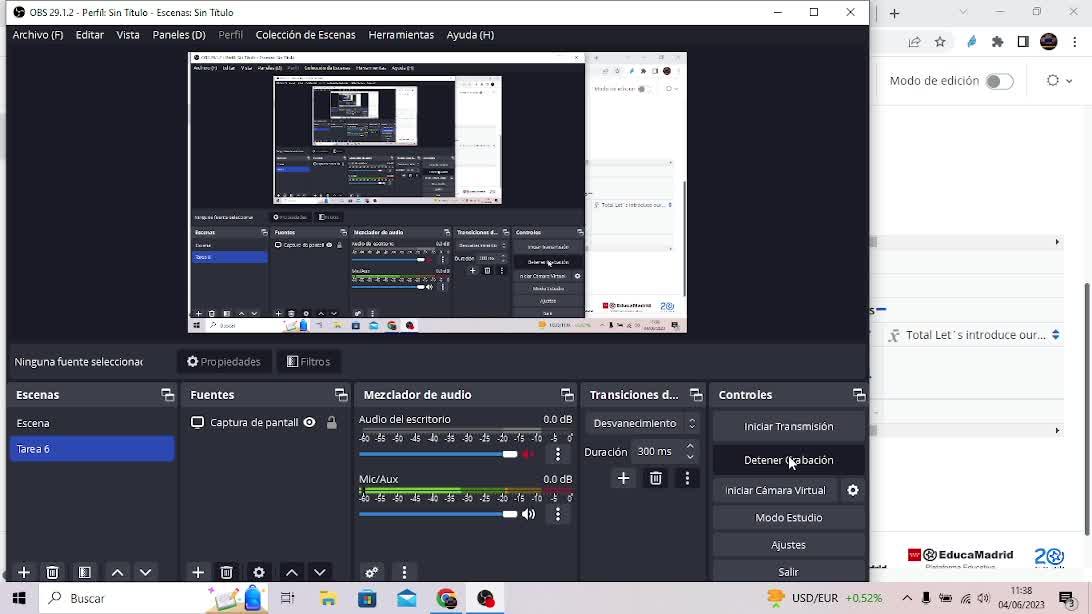Remove the transition with trash icon

point(656,478)
